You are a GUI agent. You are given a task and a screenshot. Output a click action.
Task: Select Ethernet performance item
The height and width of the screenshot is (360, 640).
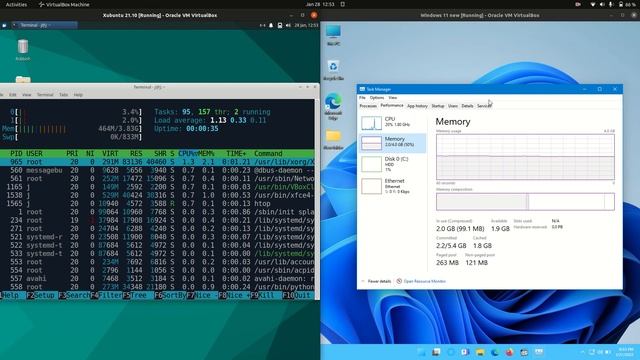pos(392,186)
